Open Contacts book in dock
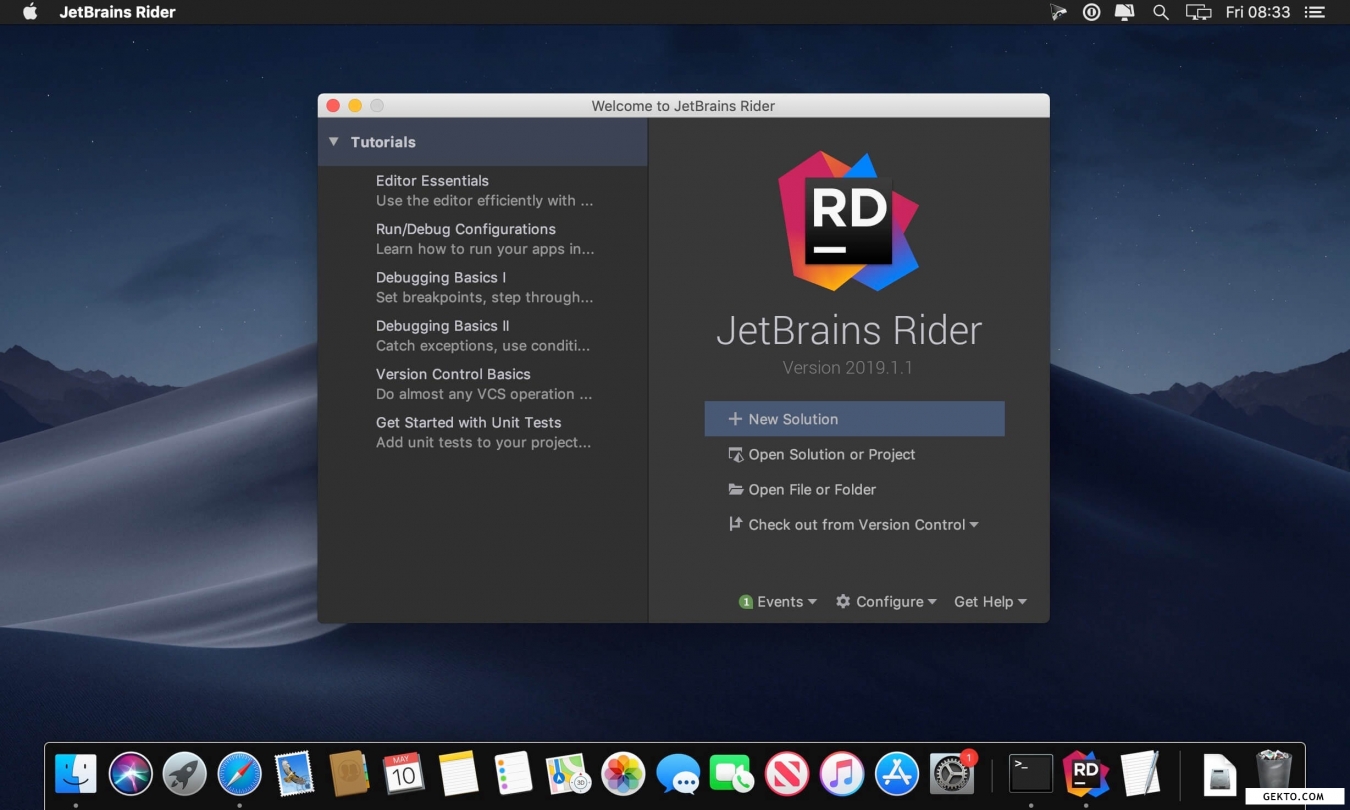This screenshot has width=1350, height=810. pyautogui.click(x=349, y=774)
